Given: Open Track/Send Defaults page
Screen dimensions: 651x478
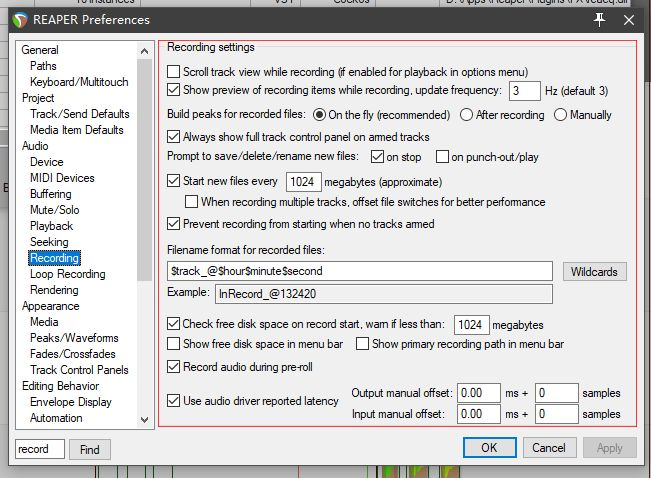Looking at the screenshot, I should pyautogui.click(x=80, y=114).
